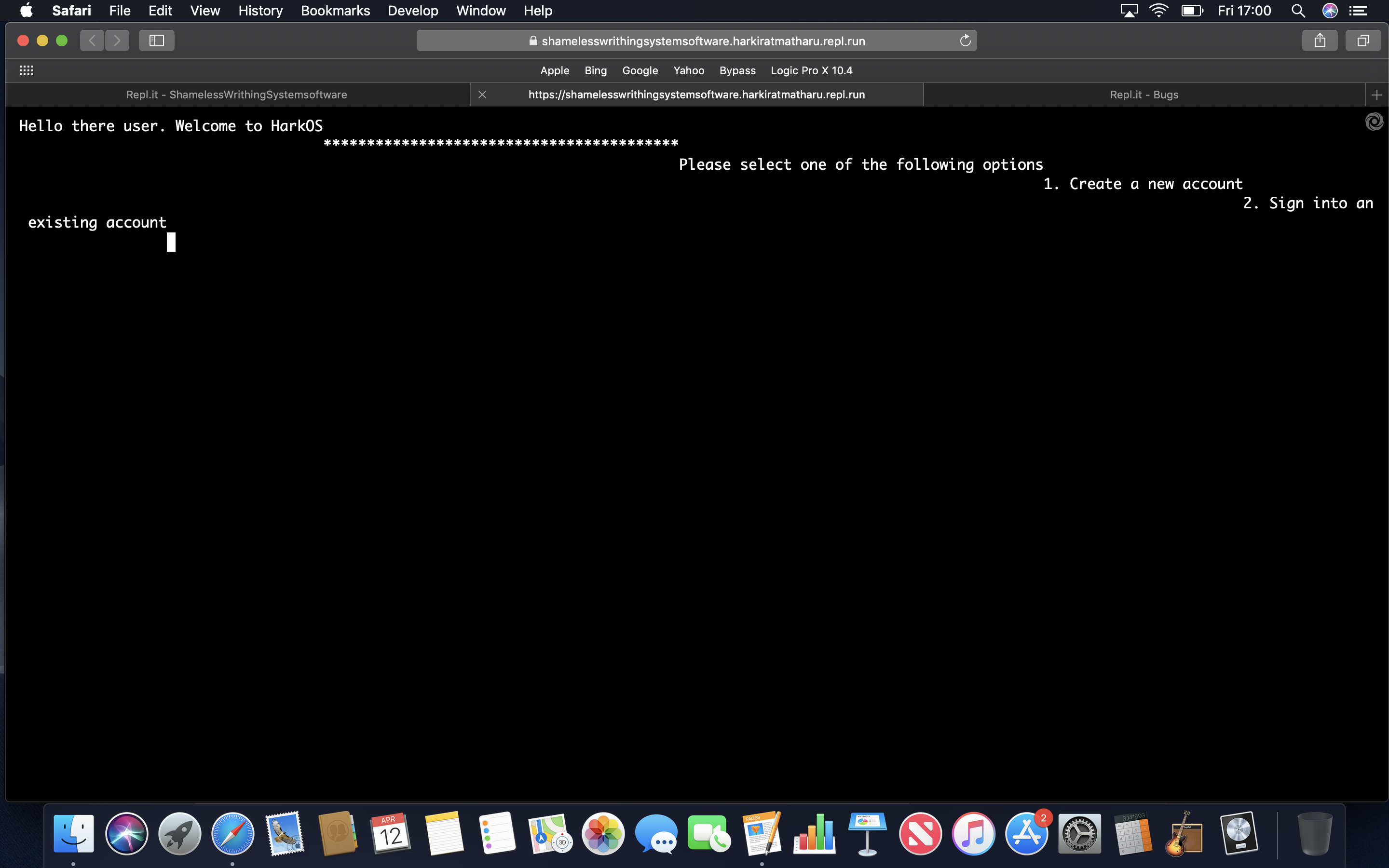The height and width of the screenshot is (868, 1389).
Task: Open Keynote podium icon in Dock
Action: click(867, 834)
